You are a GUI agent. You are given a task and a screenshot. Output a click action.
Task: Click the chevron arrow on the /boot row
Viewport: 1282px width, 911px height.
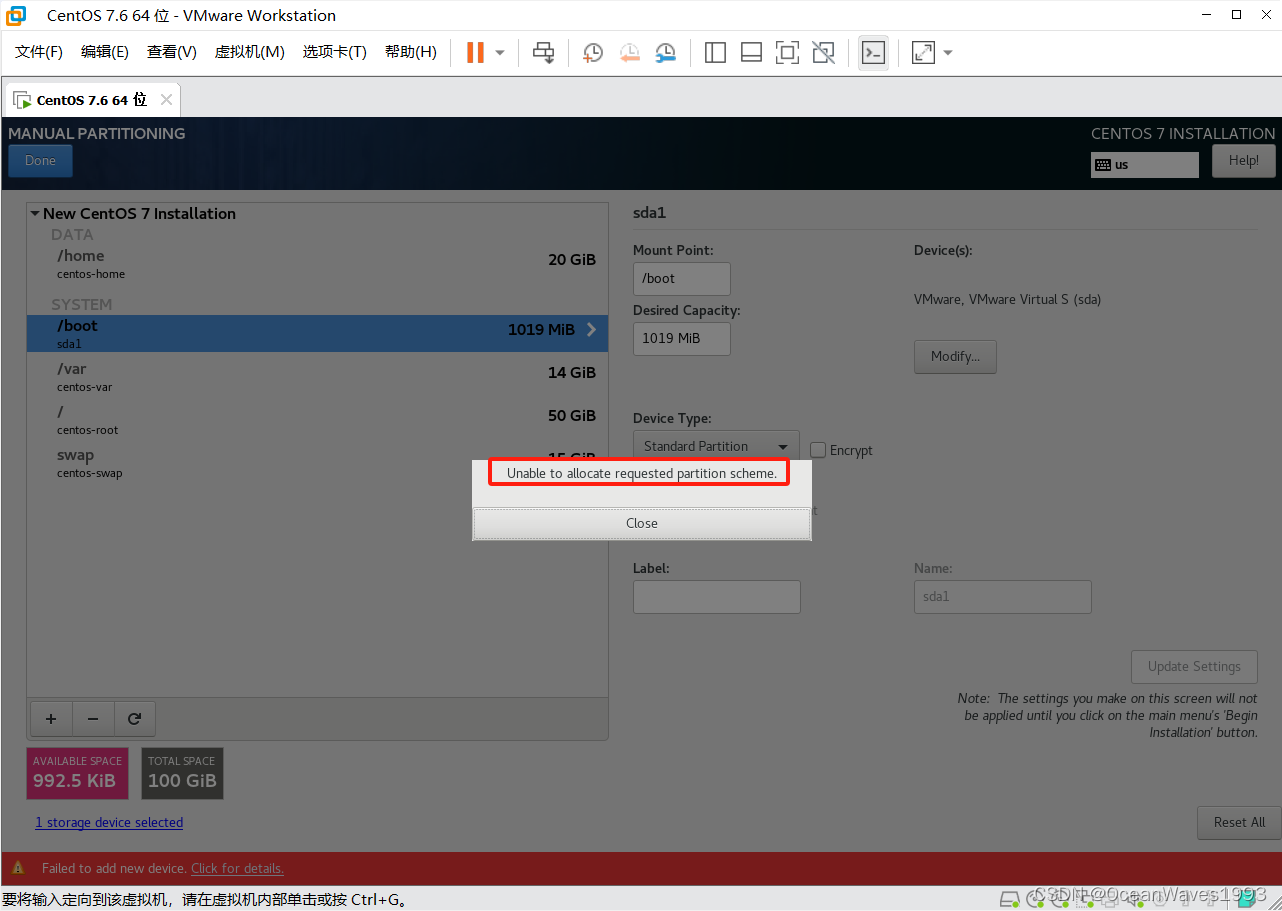pyautogui.click(x=591, y=329)
